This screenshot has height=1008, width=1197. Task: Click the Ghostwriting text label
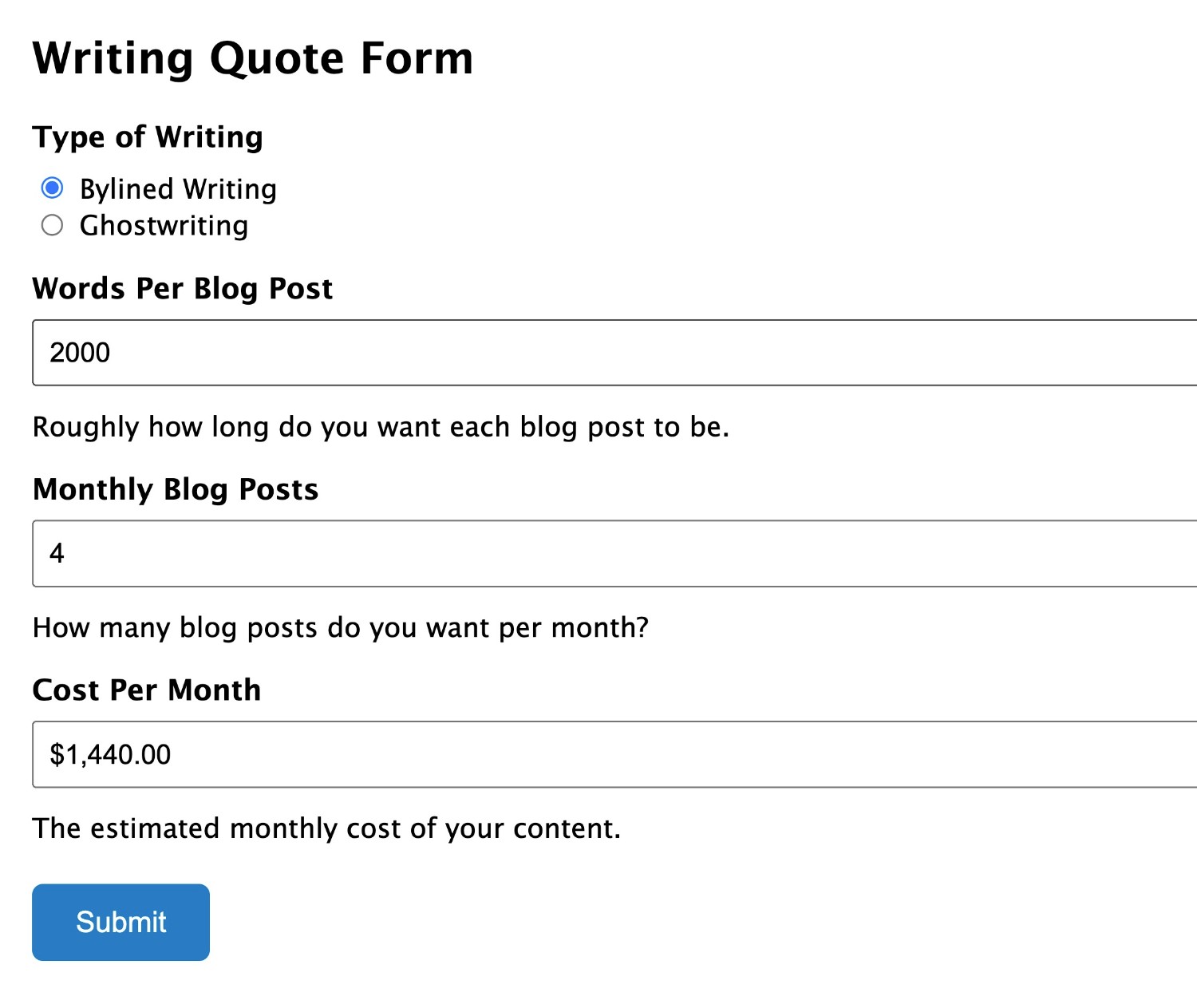163,225
